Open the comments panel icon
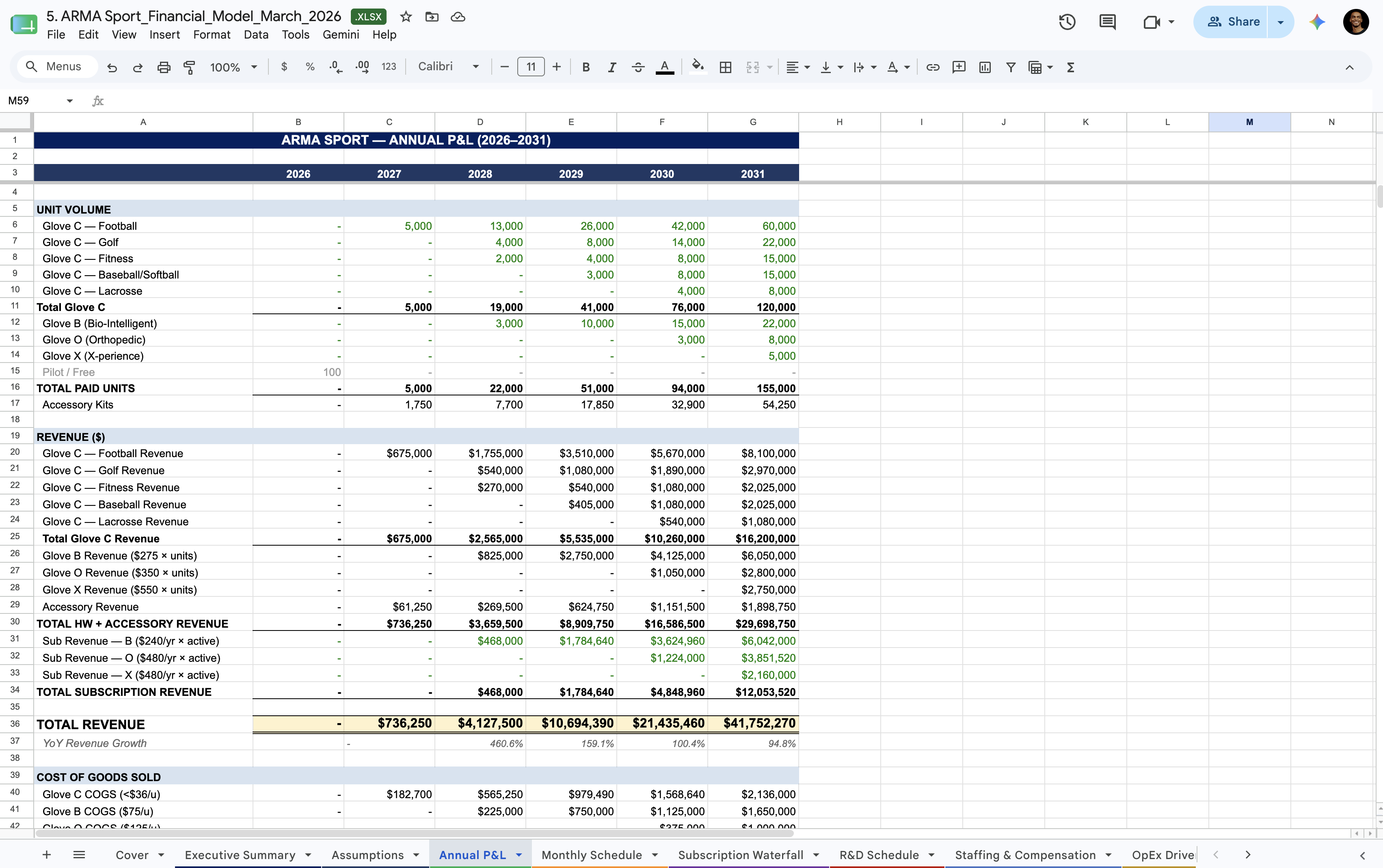 1107,22
